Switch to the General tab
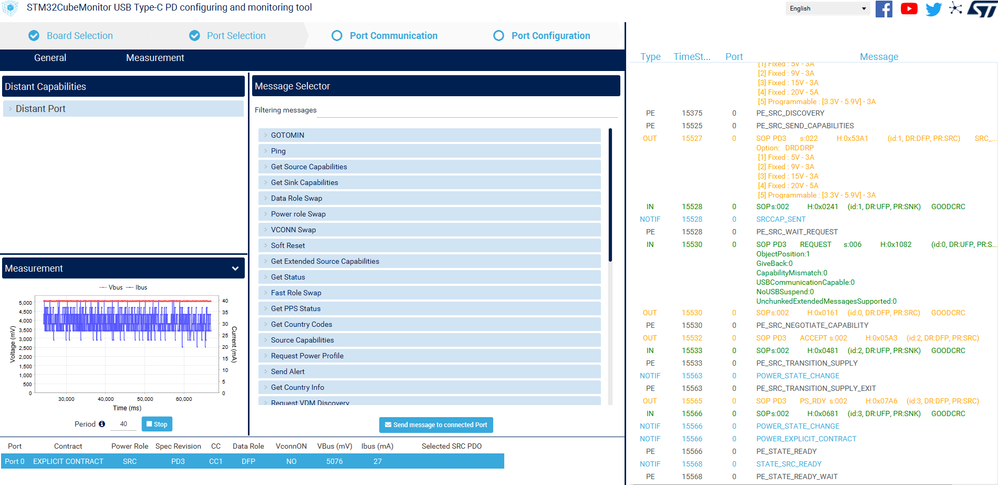The image size is (998, 485). 50,58
